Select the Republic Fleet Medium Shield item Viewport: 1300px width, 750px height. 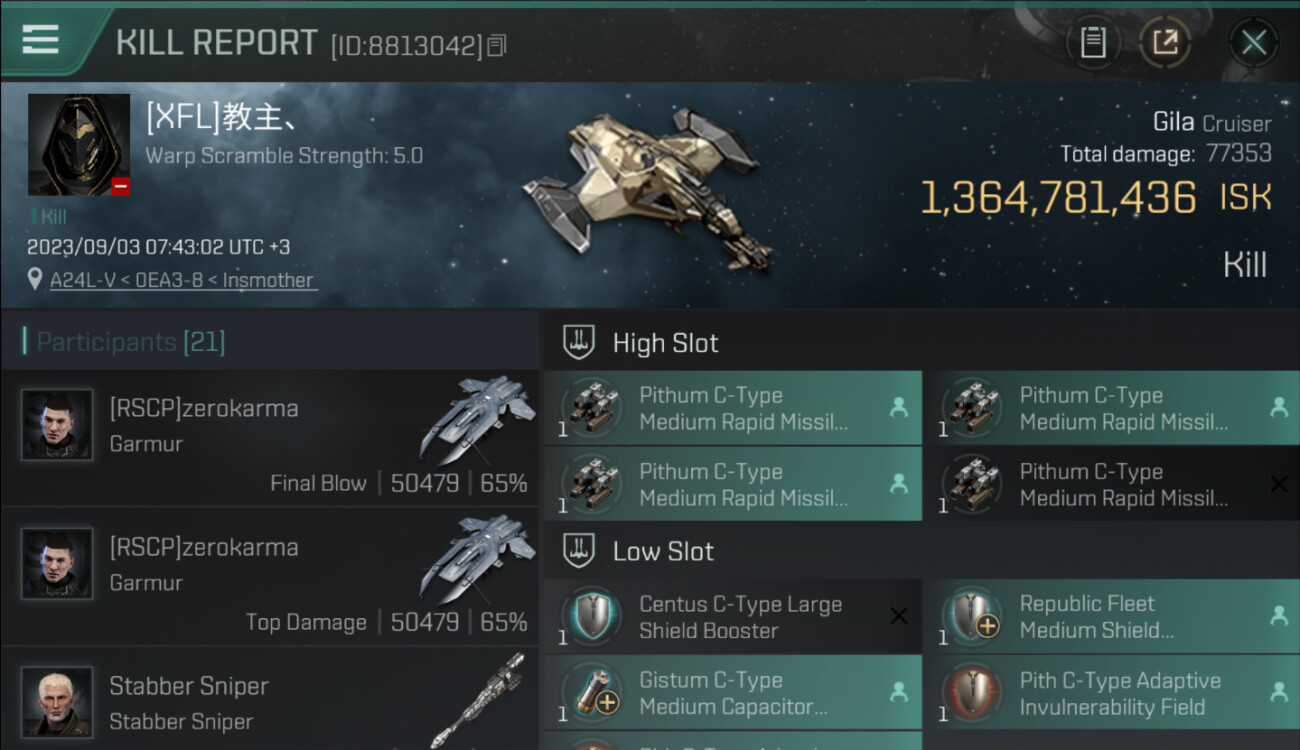click(x=1113, y=617)
